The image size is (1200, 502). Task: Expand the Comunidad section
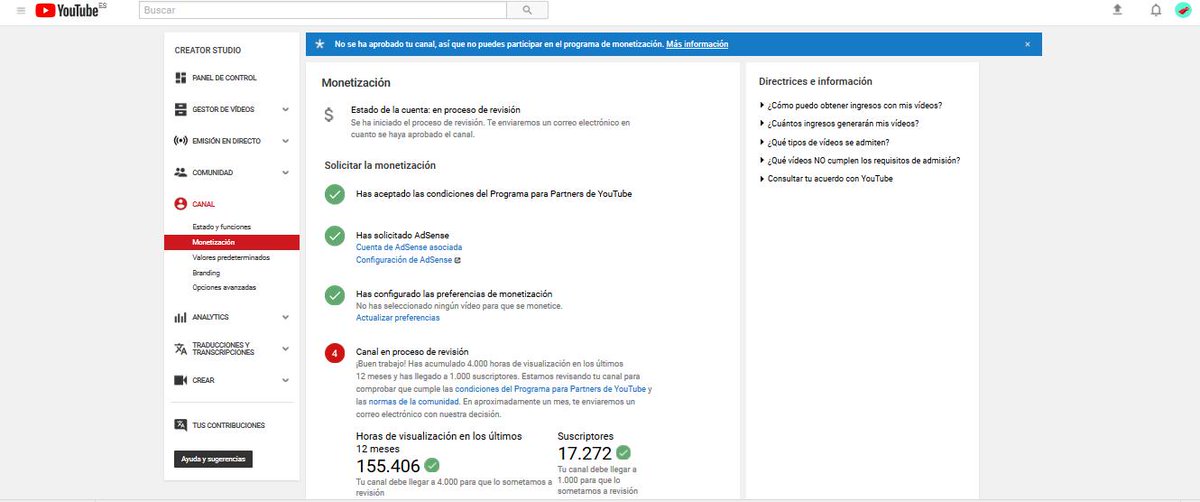point(286,172)
